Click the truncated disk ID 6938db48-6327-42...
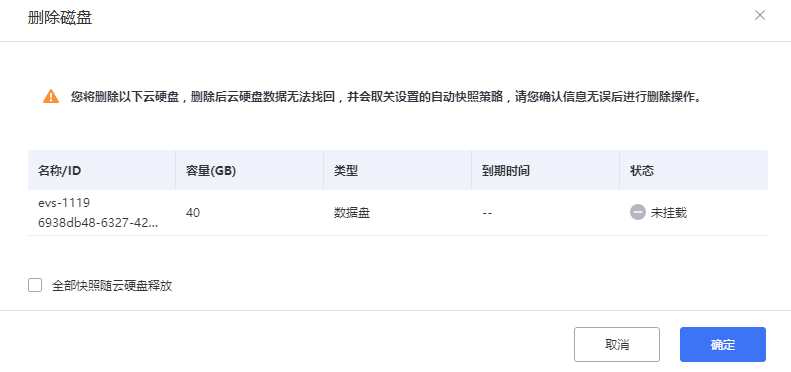 98,224
